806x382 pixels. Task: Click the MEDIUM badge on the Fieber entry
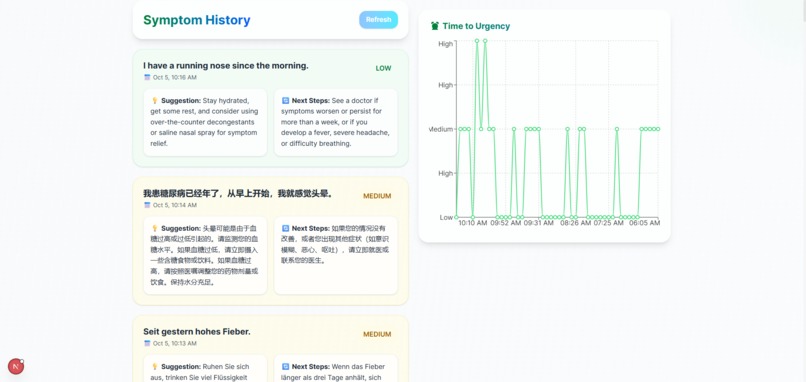[x=377, y=334]
